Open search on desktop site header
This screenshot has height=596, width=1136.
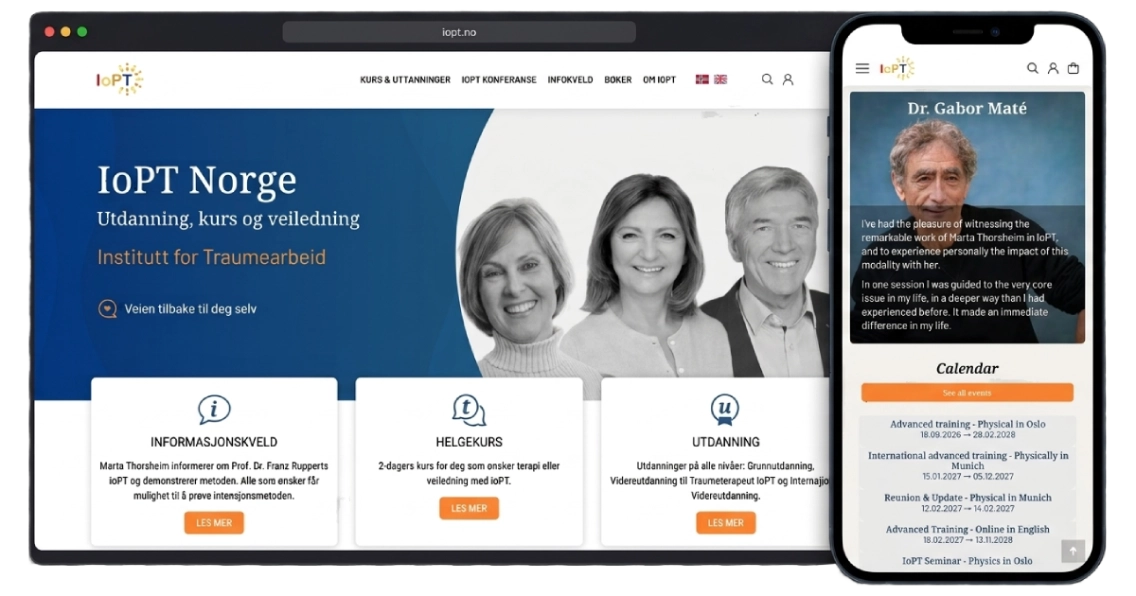tap(767, 80)
